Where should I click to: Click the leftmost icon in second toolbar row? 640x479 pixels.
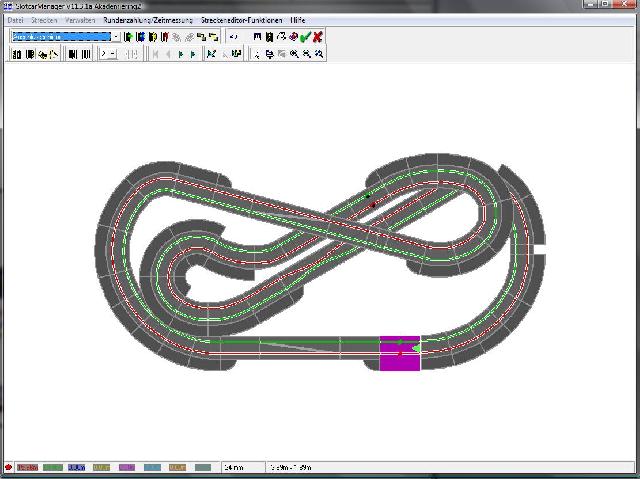coord(15,54)
